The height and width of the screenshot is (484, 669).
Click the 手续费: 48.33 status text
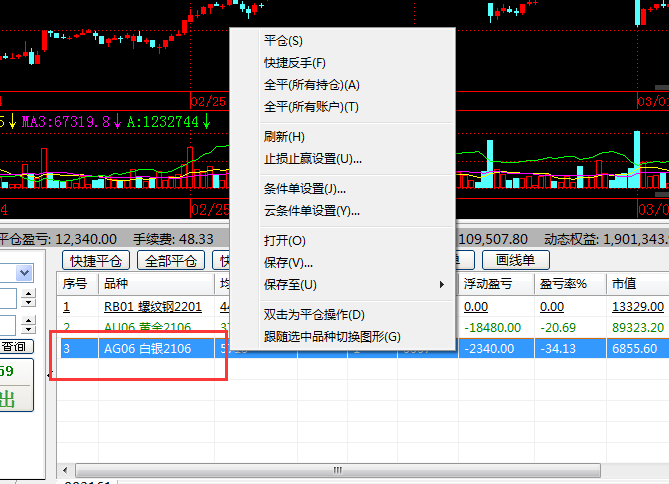point(173,239)
